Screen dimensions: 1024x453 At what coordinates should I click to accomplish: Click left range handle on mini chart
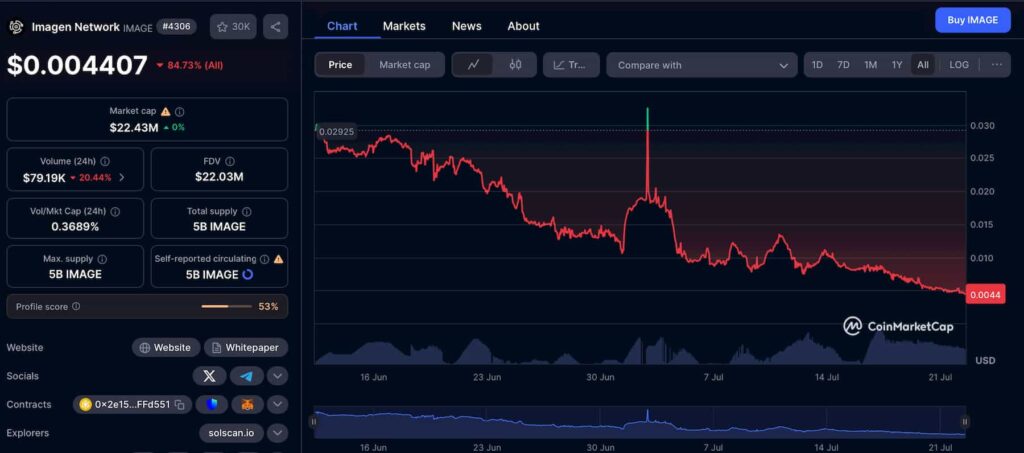coord(315,422)
